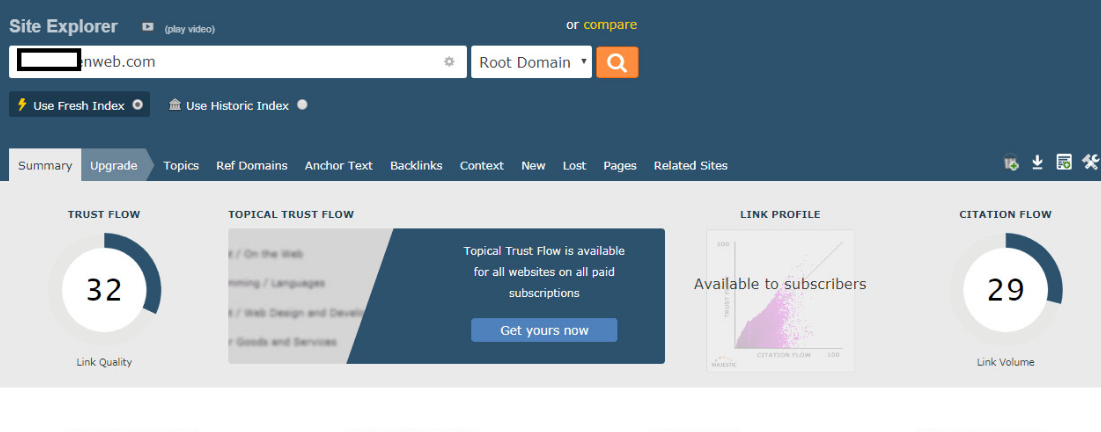Add site to bucket icon
1101x432 pixels.
point(1011,163)
